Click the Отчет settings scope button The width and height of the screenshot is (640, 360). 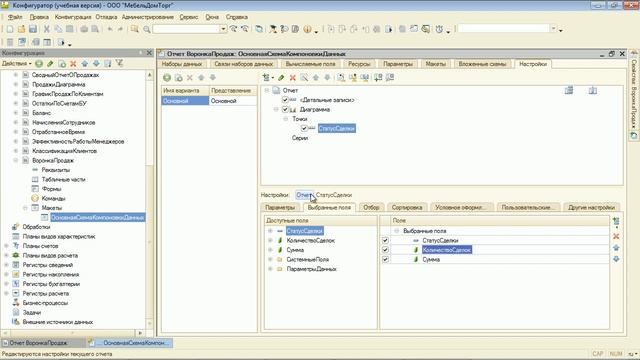click(x=304, y=195)
